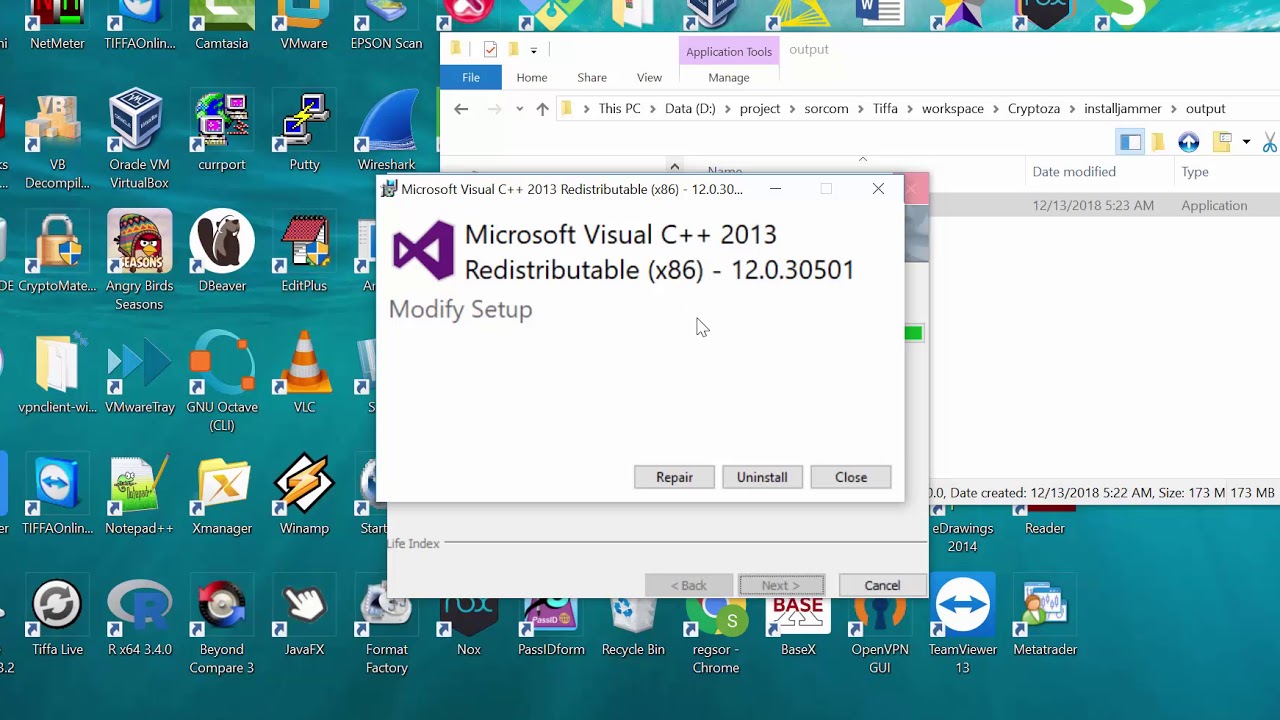Open quick access toolbar customize dropdown
This screenshot has height=720, width=1280.
pyautogui.click(x=533, y=50)
